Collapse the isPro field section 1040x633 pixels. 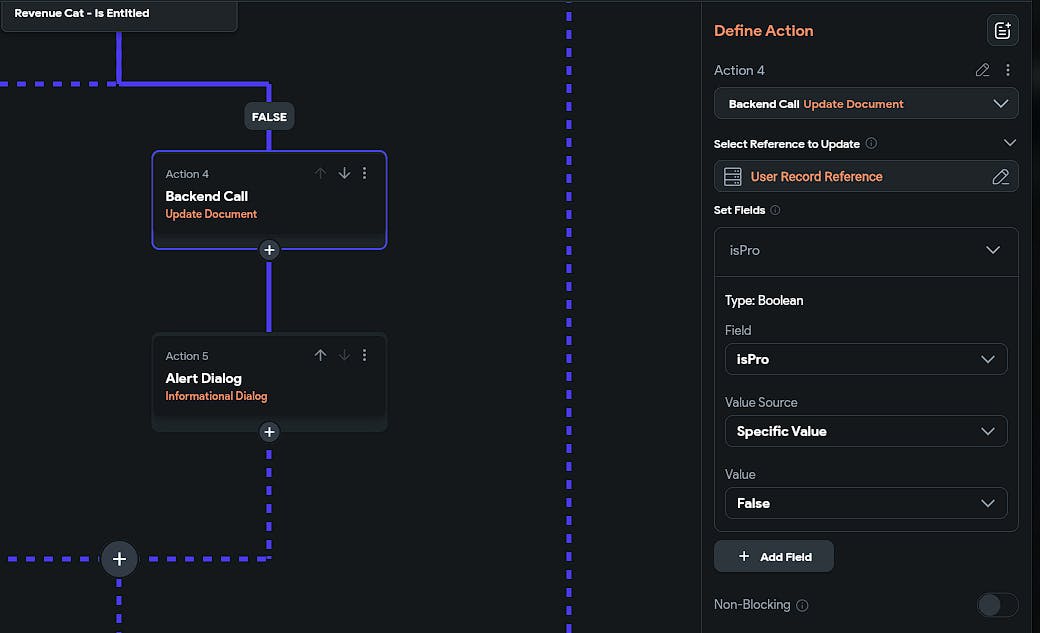pos(993,250)
